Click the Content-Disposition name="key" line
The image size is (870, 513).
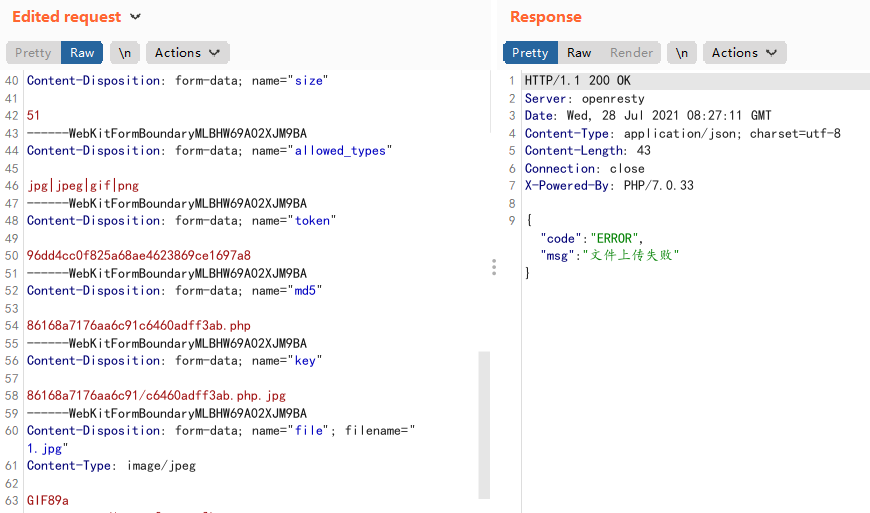[x=174, y=360]
